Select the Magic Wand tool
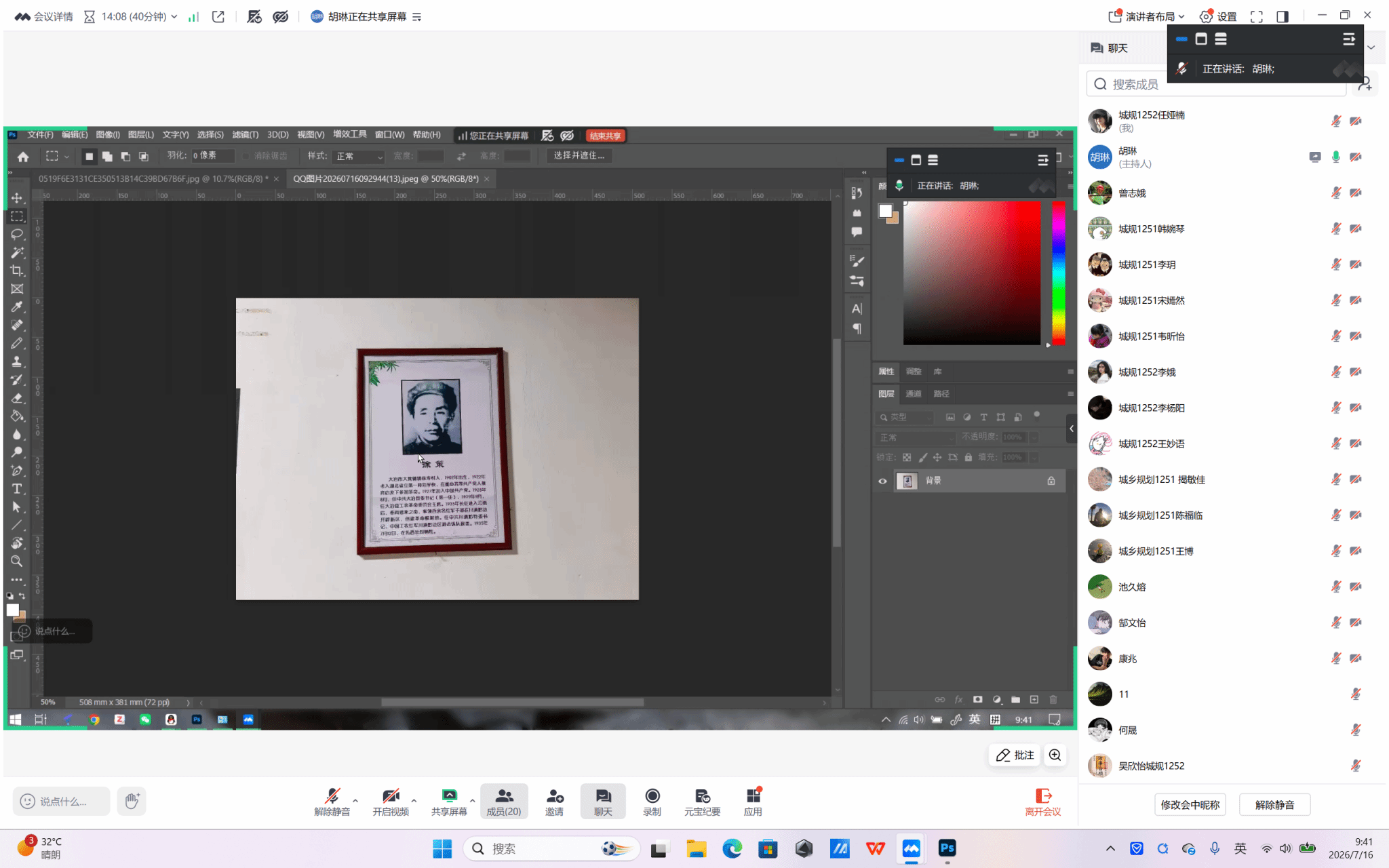The image size is (1389, 868). pos(17,253)
